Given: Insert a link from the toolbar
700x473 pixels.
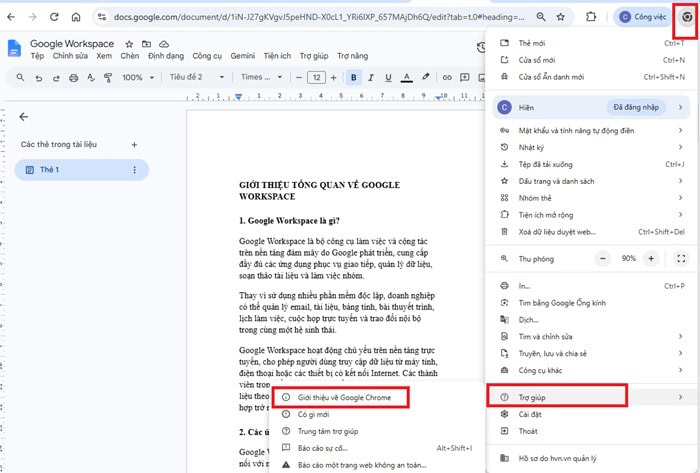Looking at the screenshot, I should click(447, 78).
